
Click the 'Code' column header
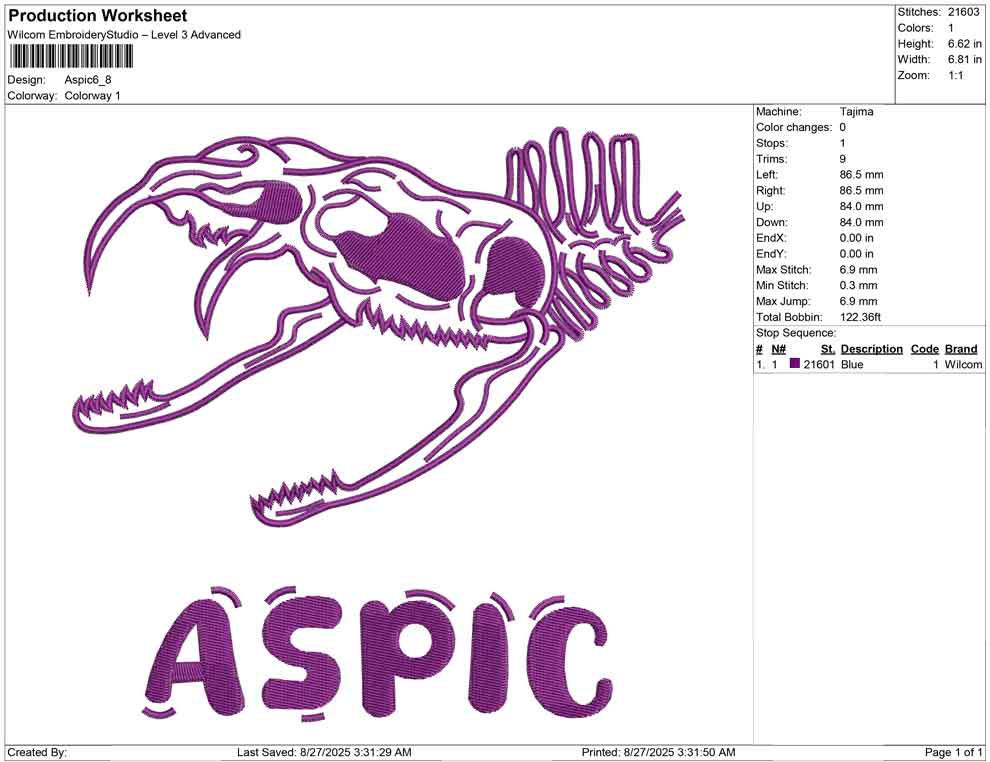[x=925, y=349]
